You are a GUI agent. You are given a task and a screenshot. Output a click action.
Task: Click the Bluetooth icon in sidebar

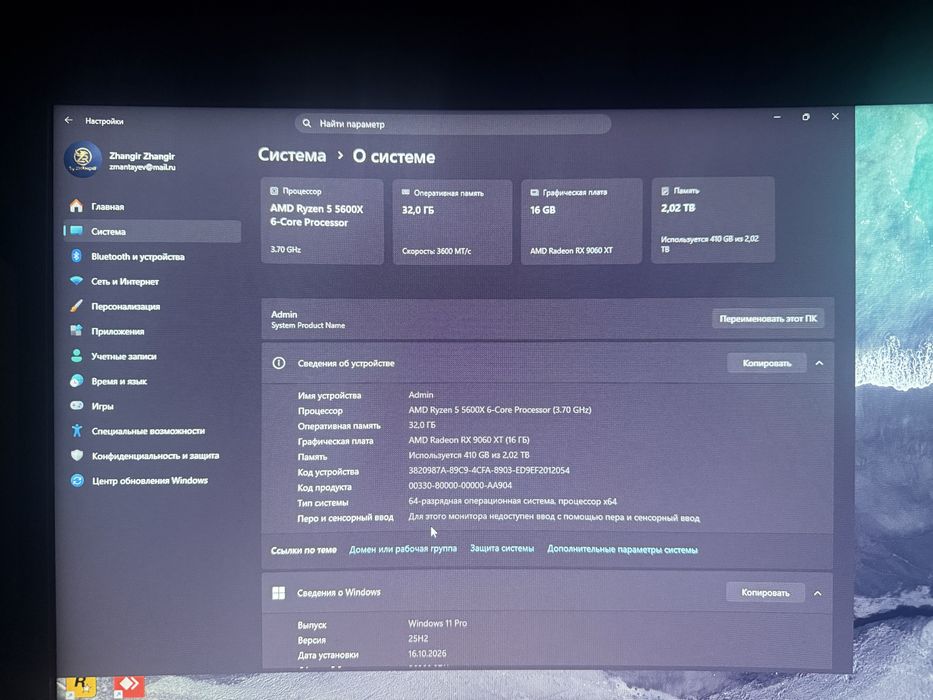(76, 256)
